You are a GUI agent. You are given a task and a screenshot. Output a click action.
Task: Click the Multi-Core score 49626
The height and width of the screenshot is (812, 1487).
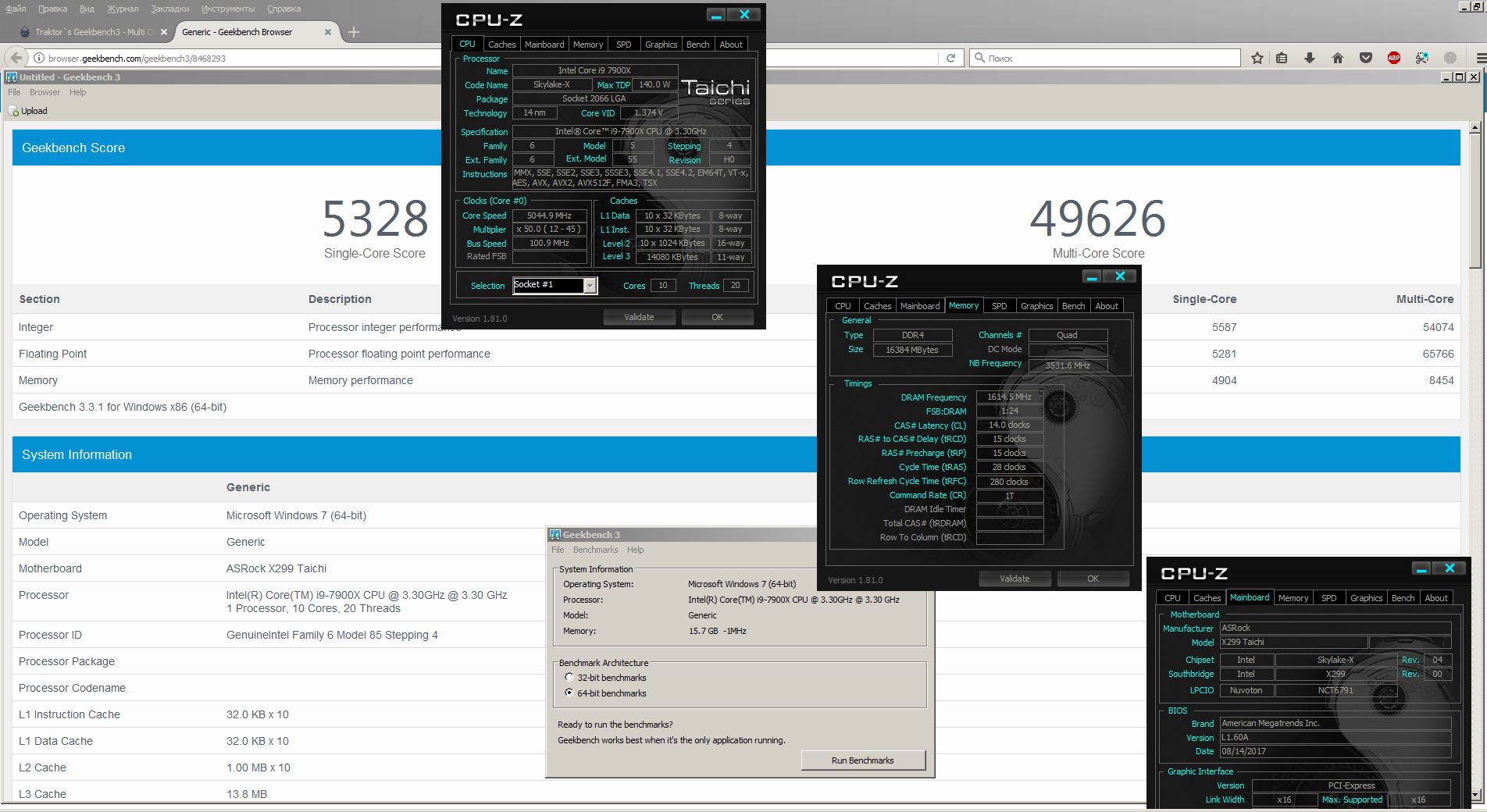click(1098, 219)
